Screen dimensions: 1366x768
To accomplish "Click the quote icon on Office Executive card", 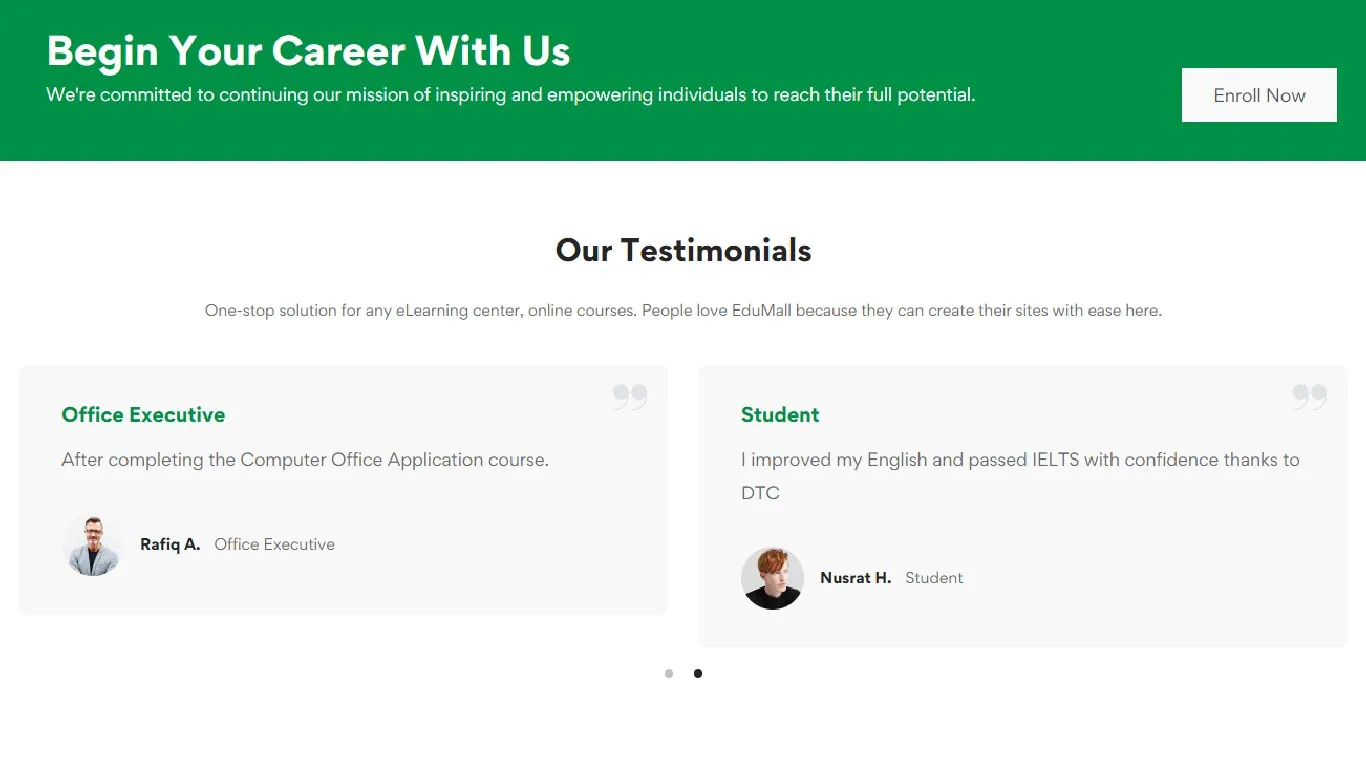I will [630, 397].
